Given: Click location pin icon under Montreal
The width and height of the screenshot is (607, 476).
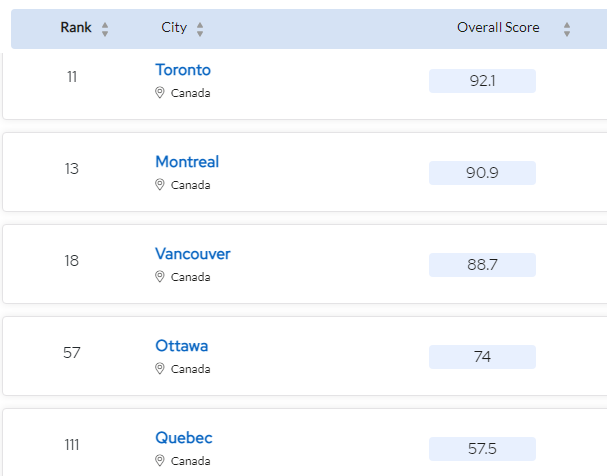Looking at the screenshot, I should (159, 185).
